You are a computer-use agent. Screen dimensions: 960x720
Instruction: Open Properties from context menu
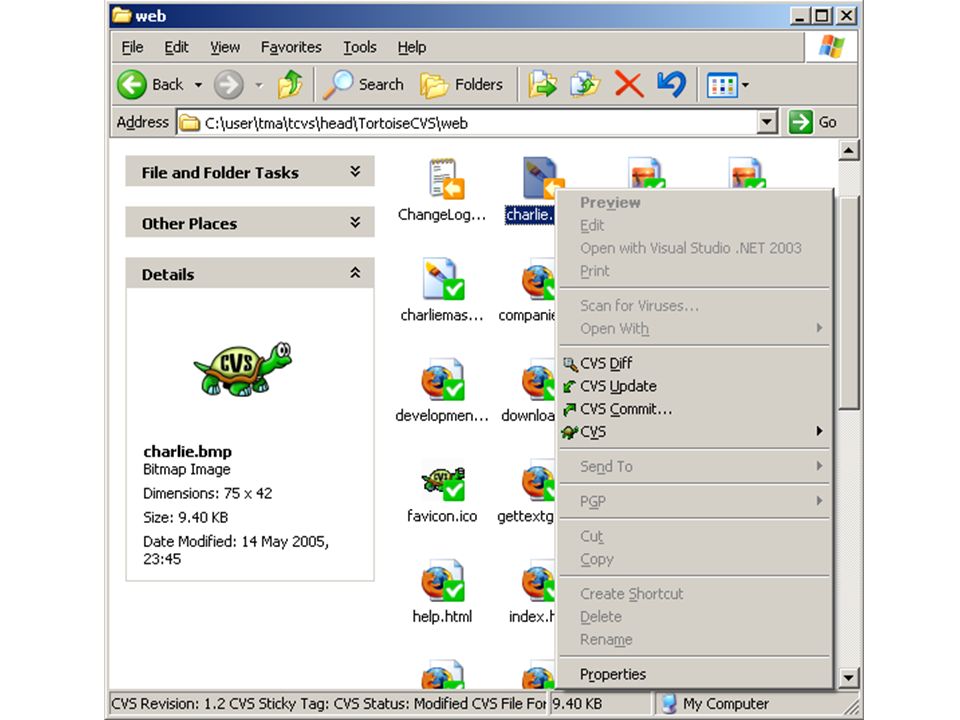click(x=695, y=674)
